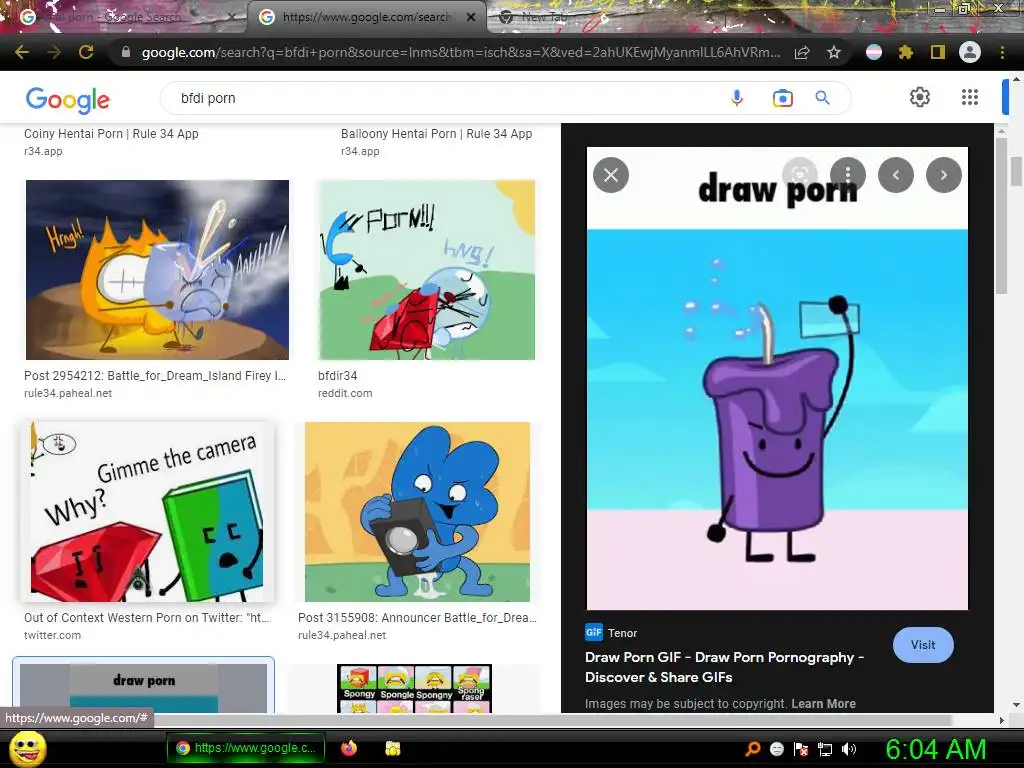This screenshot has width=1024, height=768.
Task: Click the Visit button
Action: click(923, 645)
